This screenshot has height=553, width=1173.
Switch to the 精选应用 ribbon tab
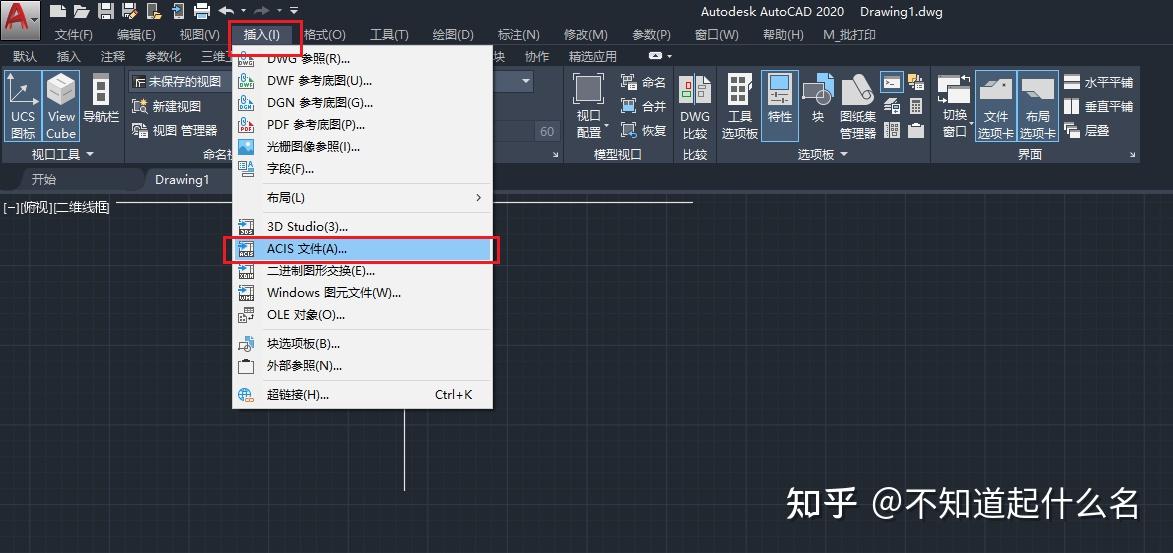pos(592,56)
